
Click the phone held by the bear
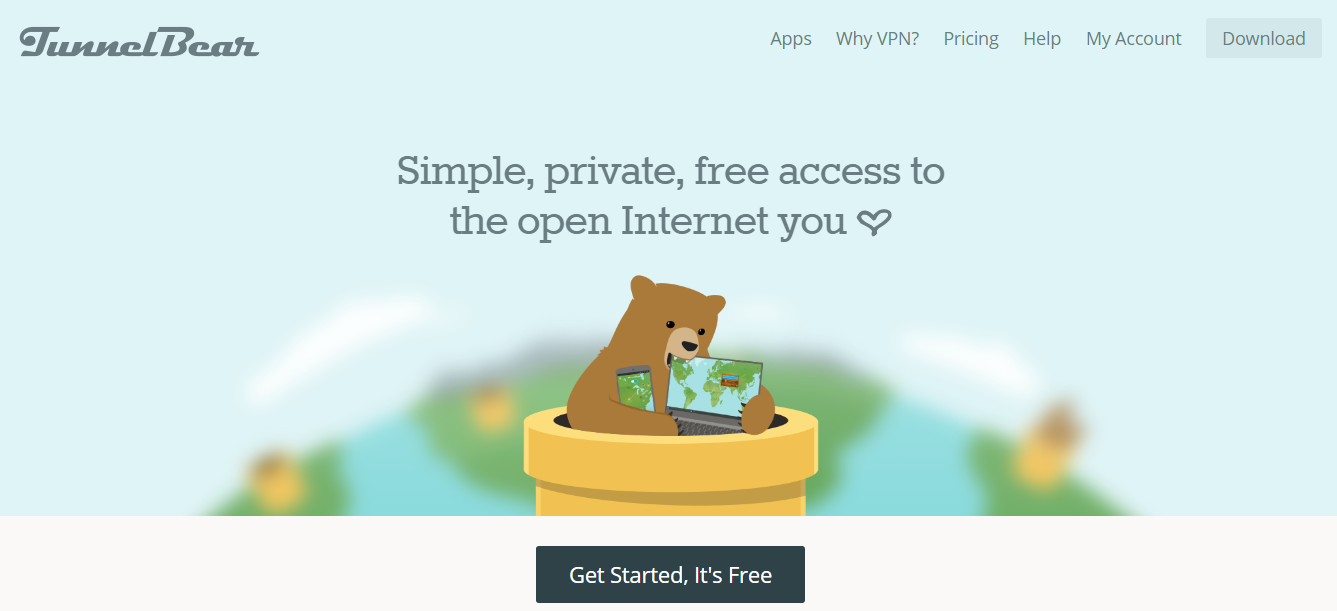click(x=634, y=389)
